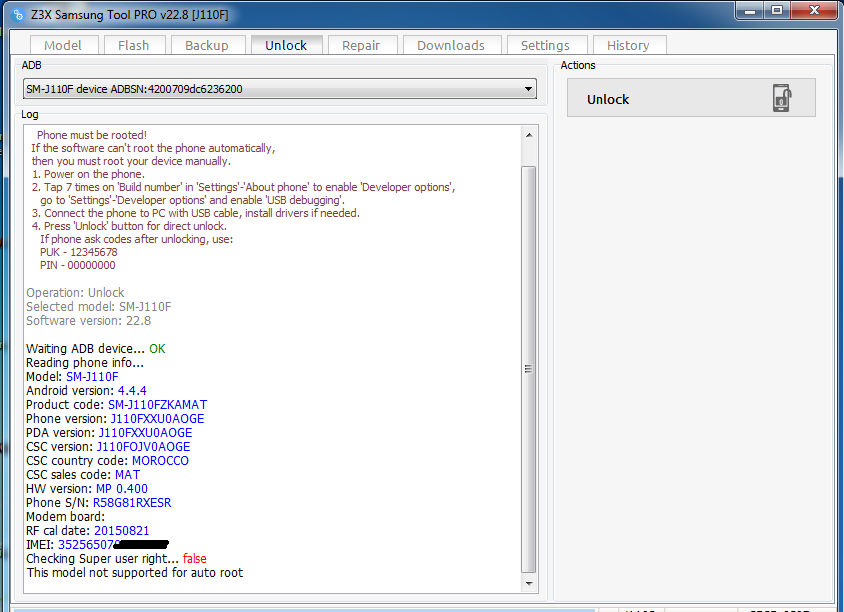Click the HW version MP 0.400 value
Screen dimensions: 844x612
(x=122, y=489)
